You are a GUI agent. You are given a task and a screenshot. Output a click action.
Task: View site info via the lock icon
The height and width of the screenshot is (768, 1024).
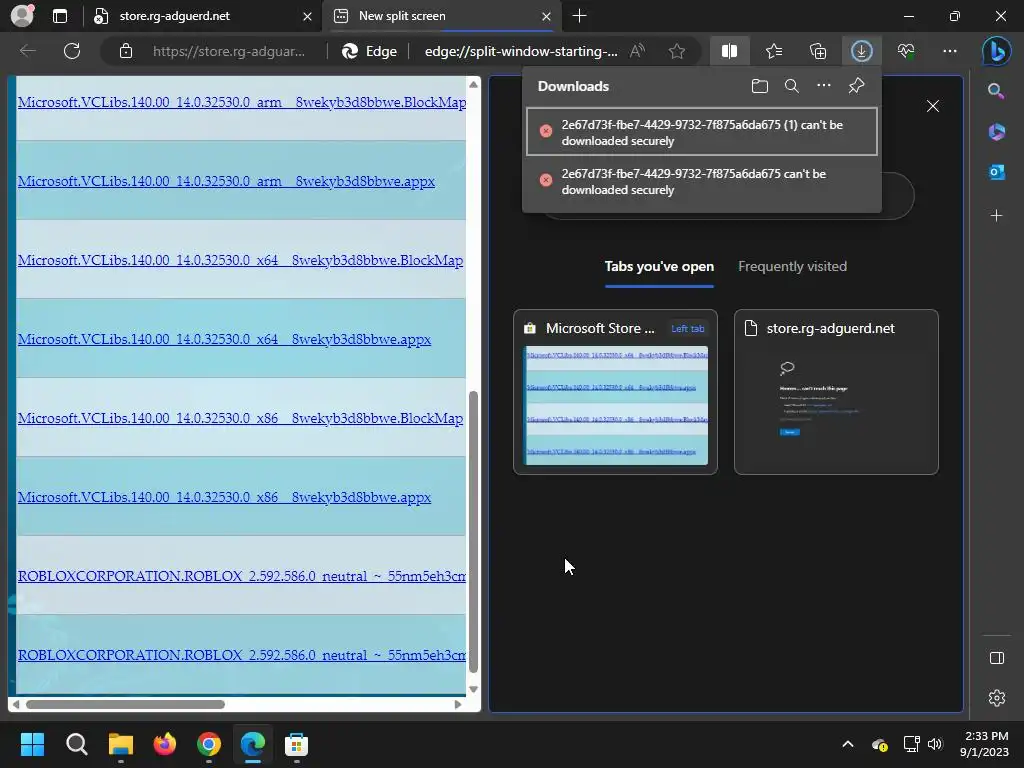point(126,51)
